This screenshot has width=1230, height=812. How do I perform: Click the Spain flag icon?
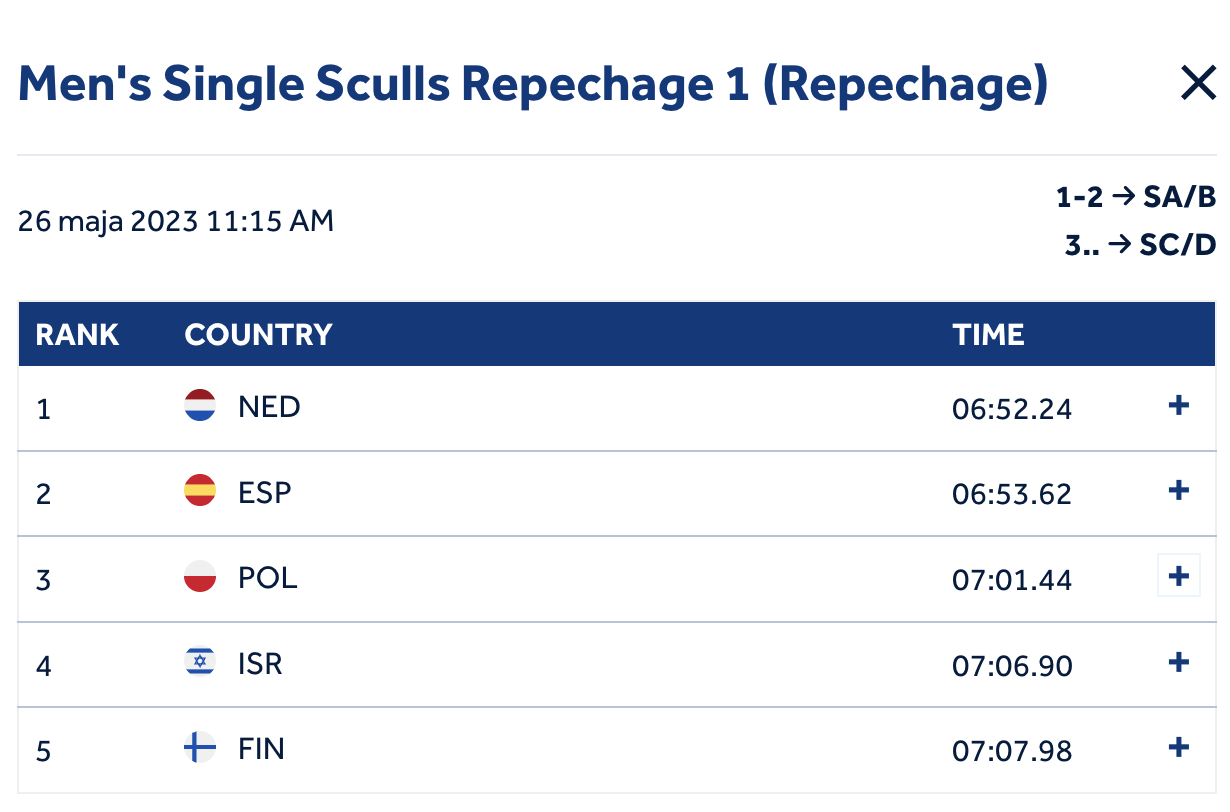(200, 490)
